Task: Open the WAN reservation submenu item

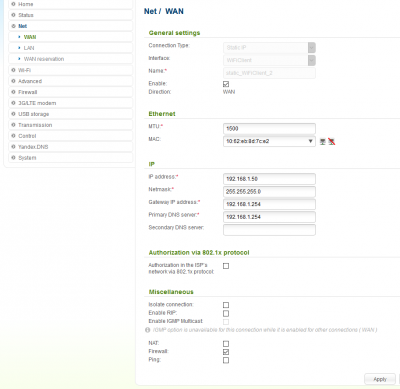Action: [70, 59]
